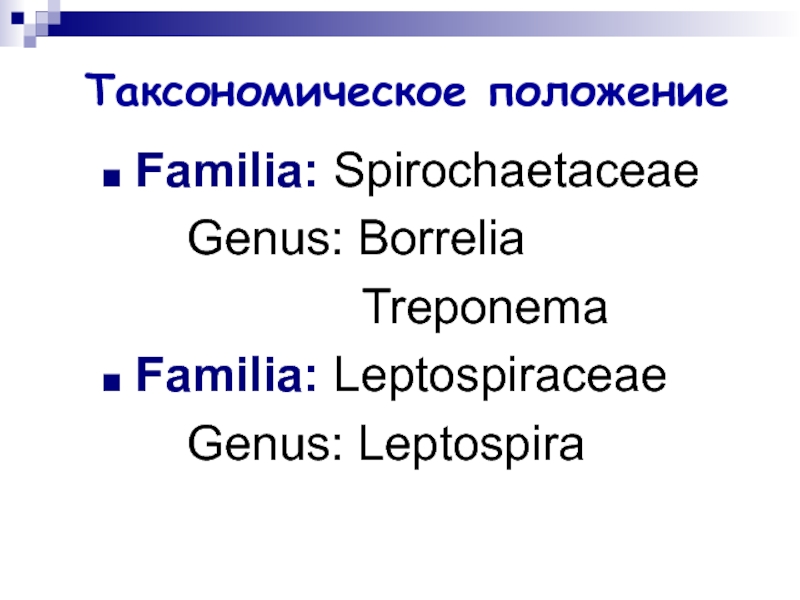800x600 pixels.
Task: Click the word 'Leptospira' in last line
Action: [x=471, y=445]
